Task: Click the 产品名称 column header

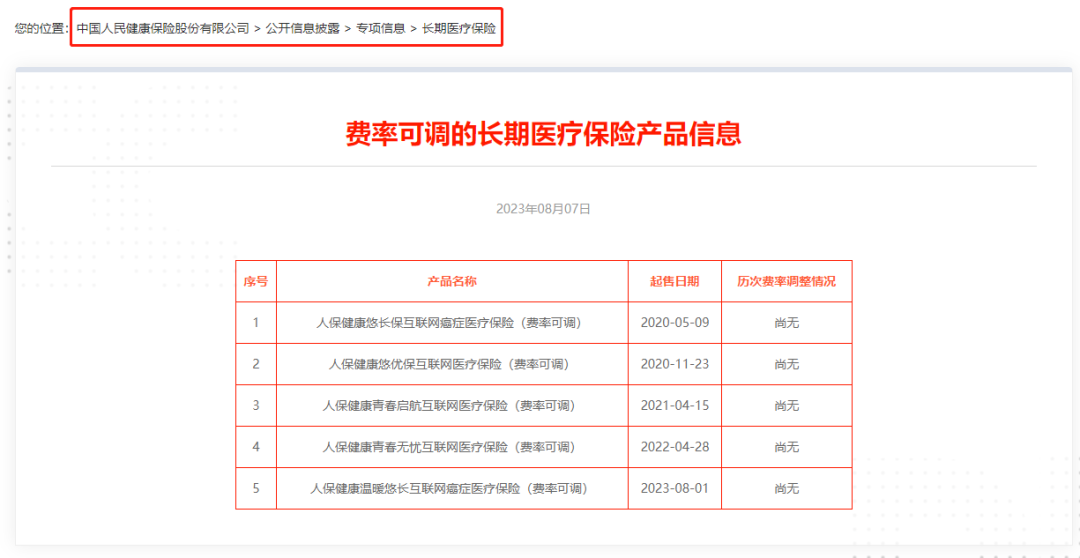Action: click(x=452, y=281)
